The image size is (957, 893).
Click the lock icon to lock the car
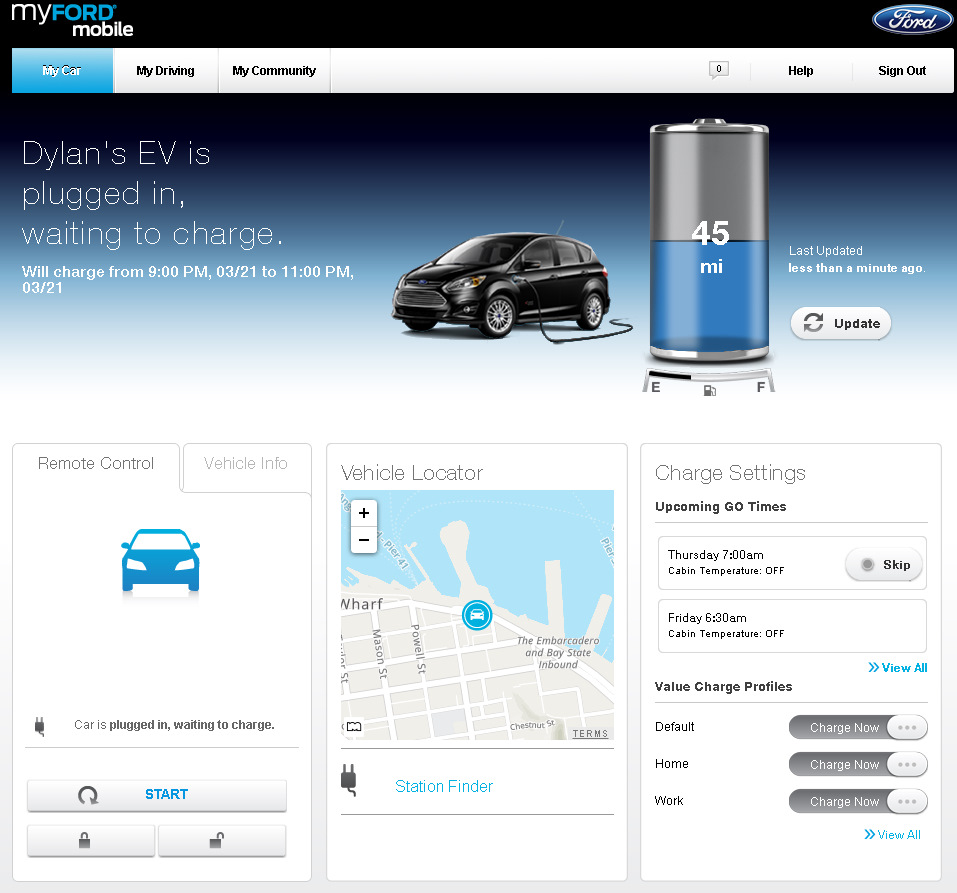tap(90, 841)
